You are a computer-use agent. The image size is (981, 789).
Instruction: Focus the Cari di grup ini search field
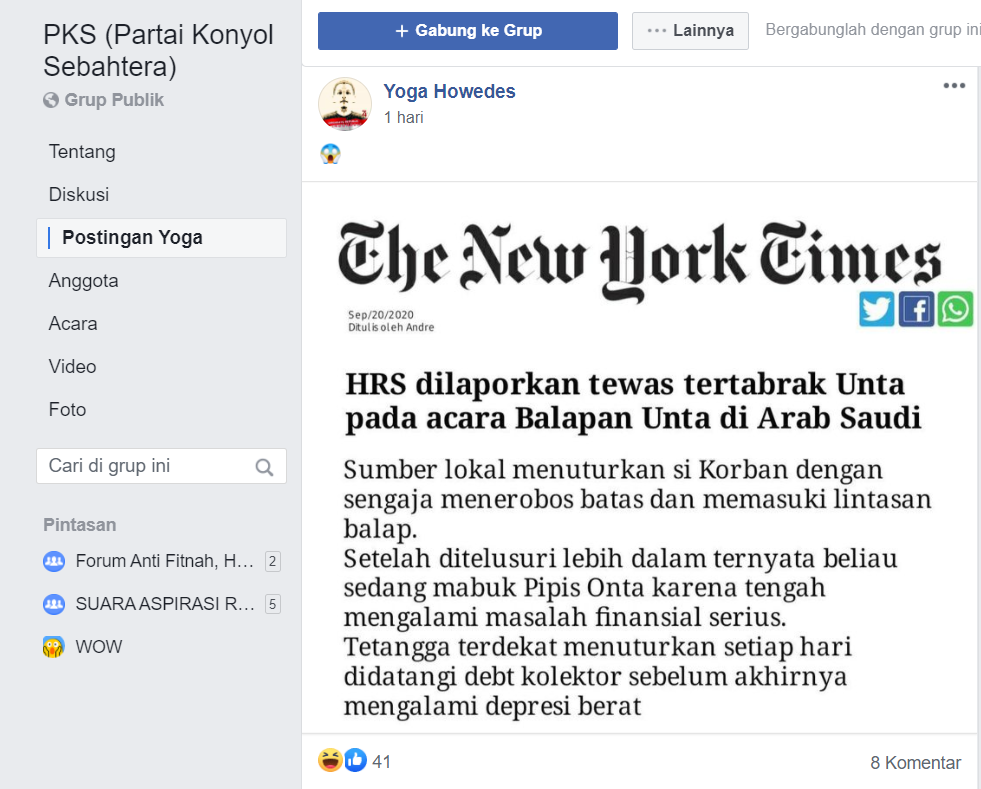pos(161,466)
